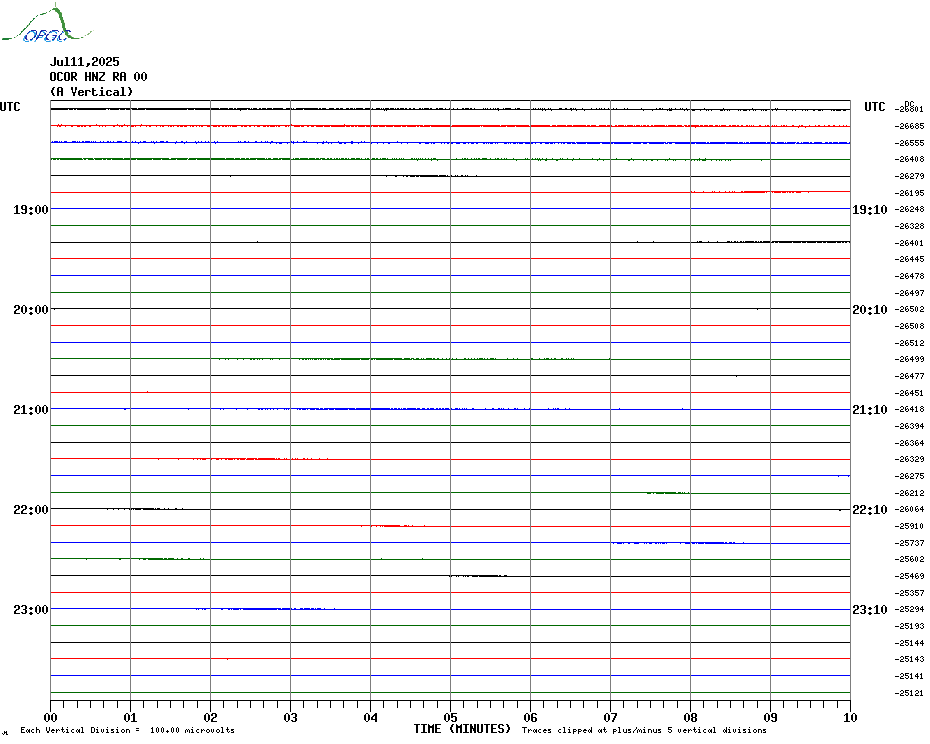The height and width of the screenshot is (744, 930).
Task: Click the 02 minute tick label
Action: [211, 717]
